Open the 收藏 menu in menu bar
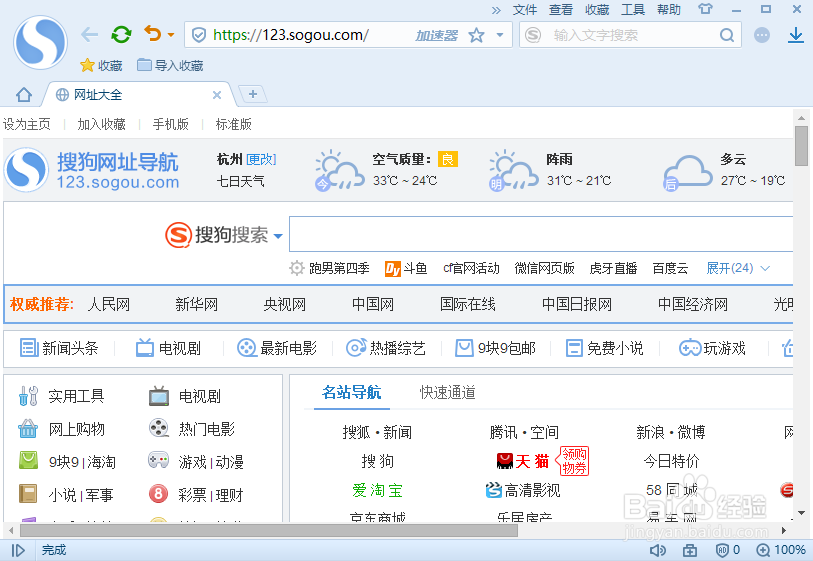Image resolution: width=813 pixels, height=561 pixels. point(597,10)
